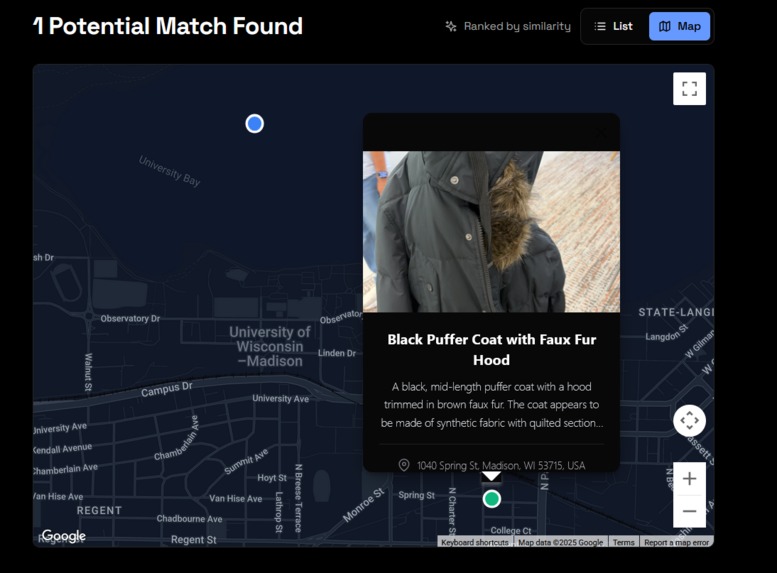
Task: Open the Black Puffer Coat with Faux Fur Hood title
Action: (491, 349)
